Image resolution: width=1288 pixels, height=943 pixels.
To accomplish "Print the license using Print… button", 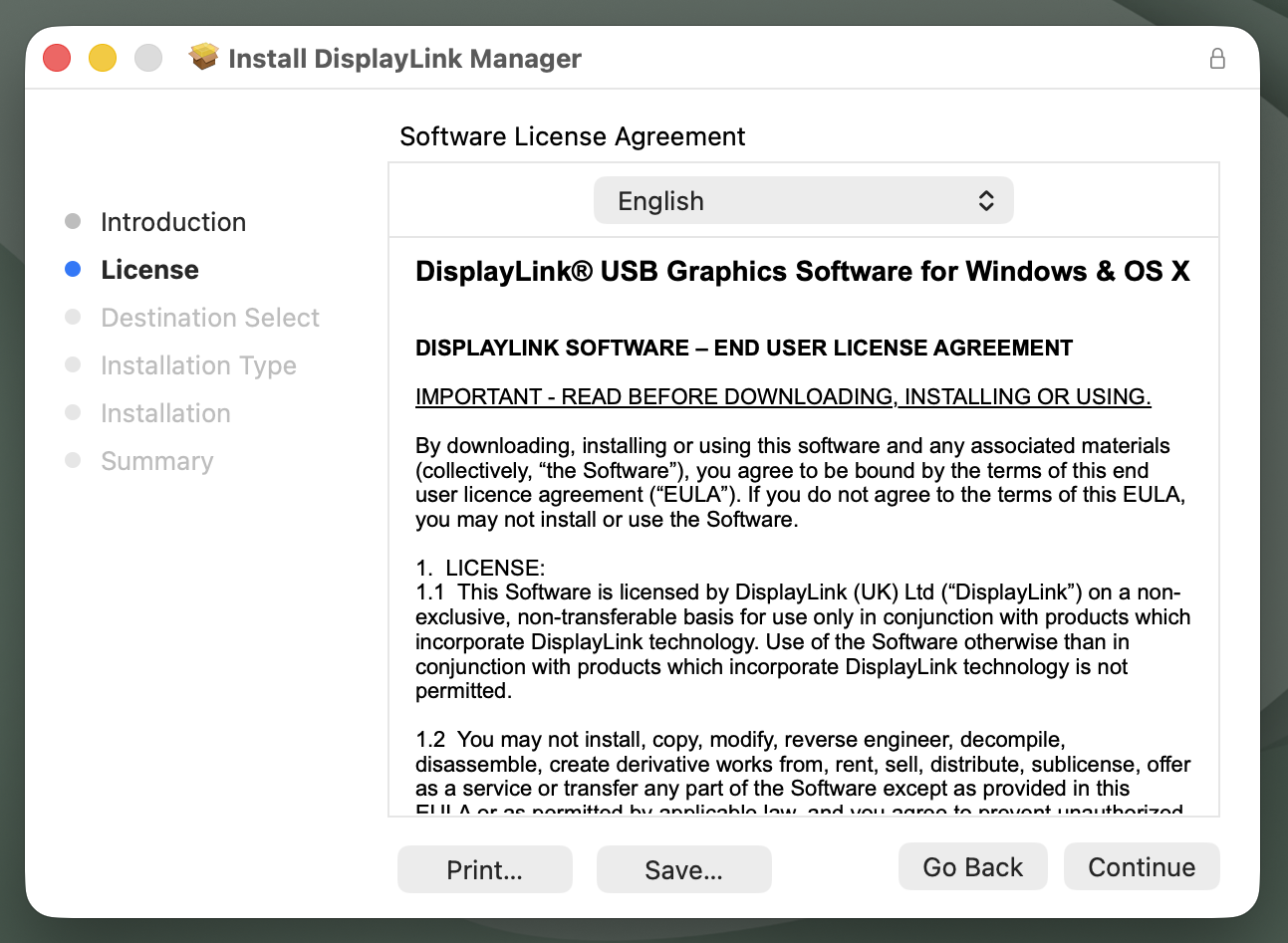I will click(x=484, y=869).
